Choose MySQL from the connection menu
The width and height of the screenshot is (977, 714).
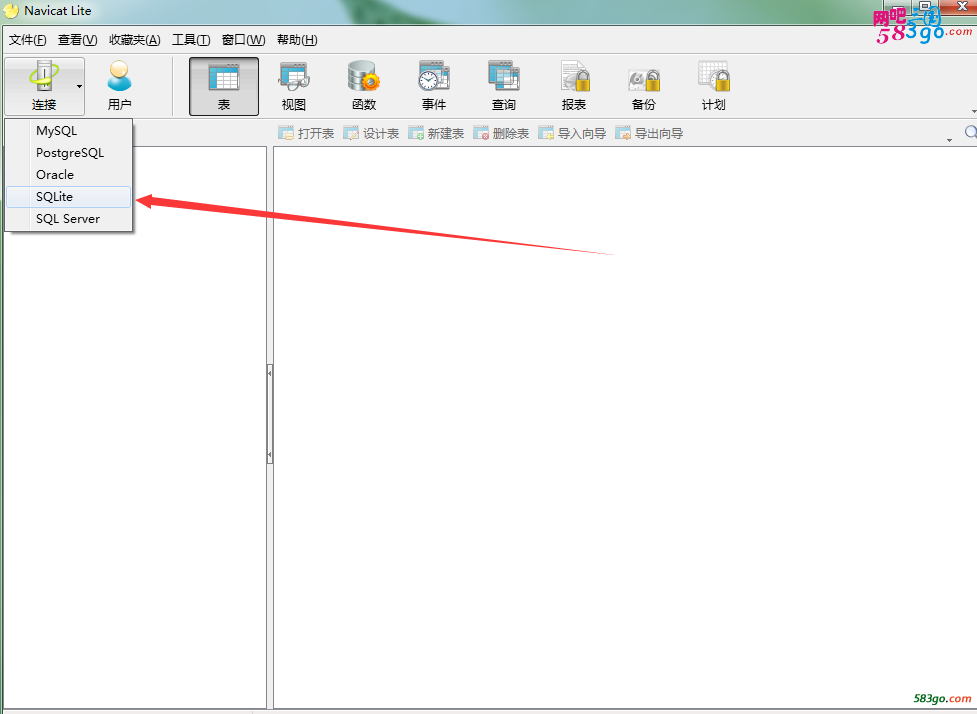pyautogui.click(x=69, y=131)
